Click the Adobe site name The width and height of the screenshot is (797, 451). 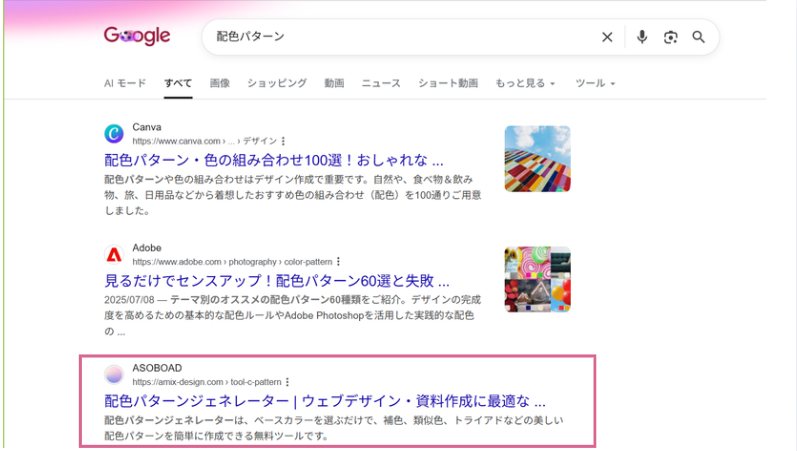(147, 248)
